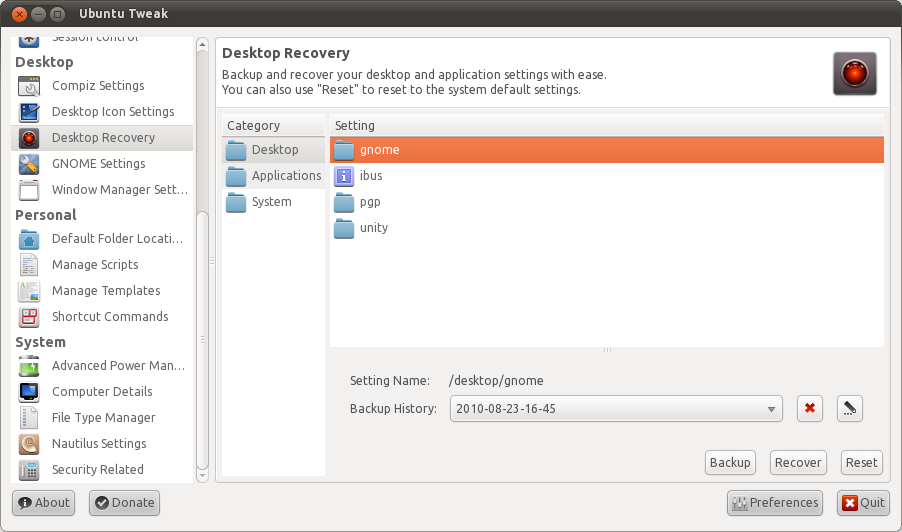Delete the selected backup with red X
902x532 pixels.
[x=810, y=408]
